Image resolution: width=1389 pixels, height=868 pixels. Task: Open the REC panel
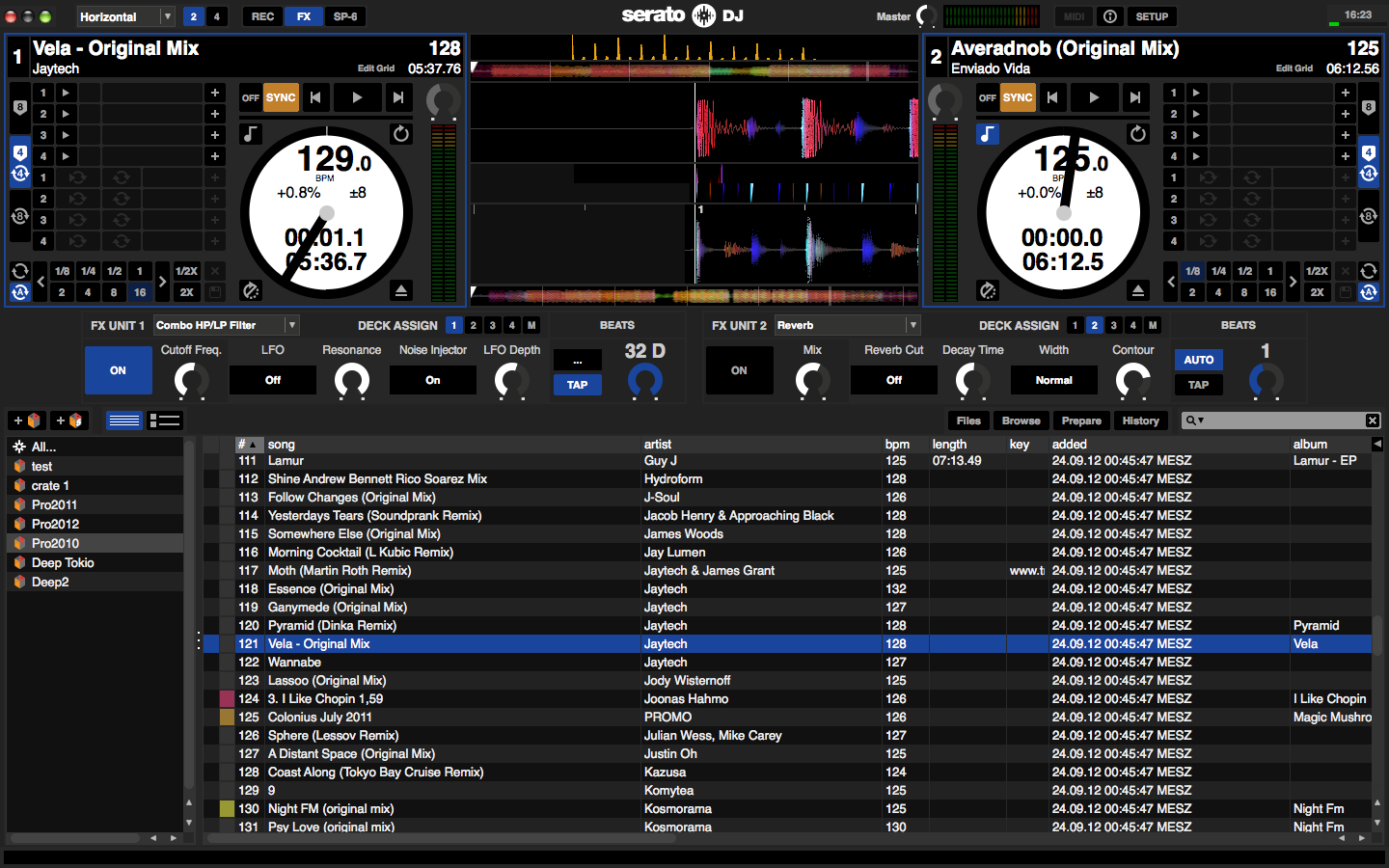point(263,16)
